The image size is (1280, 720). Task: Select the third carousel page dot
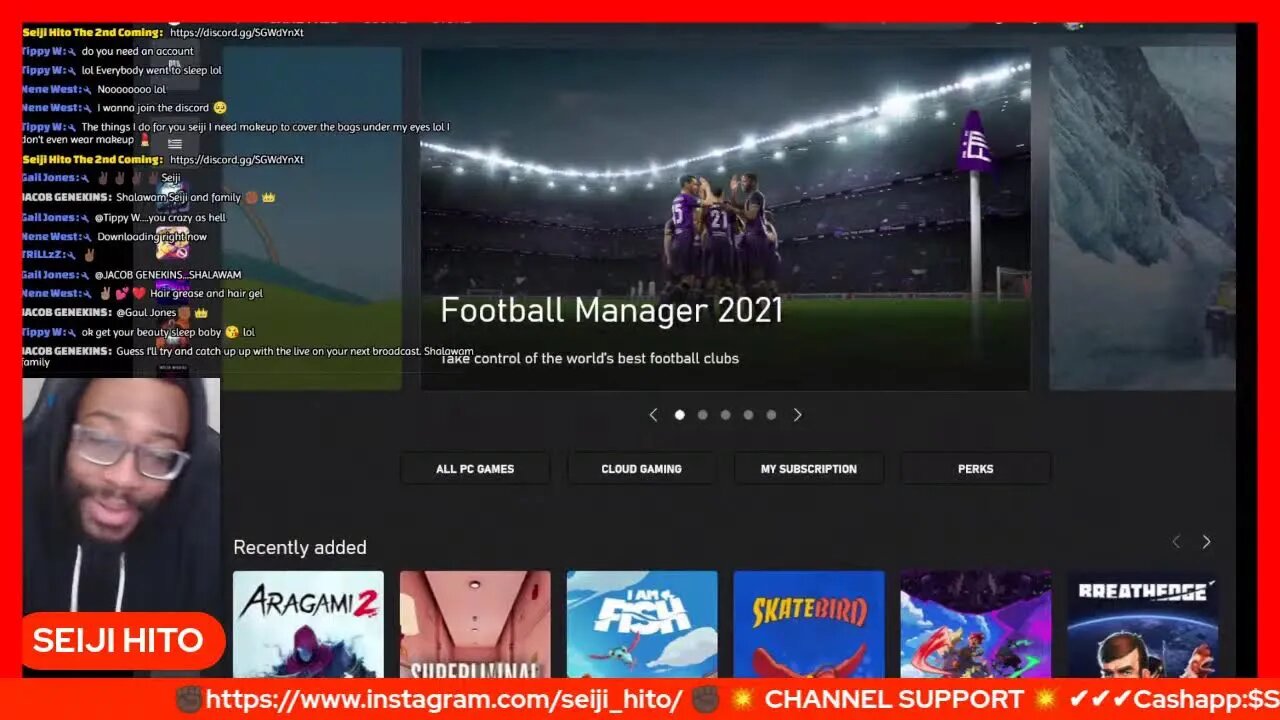(x=726, y=415)
